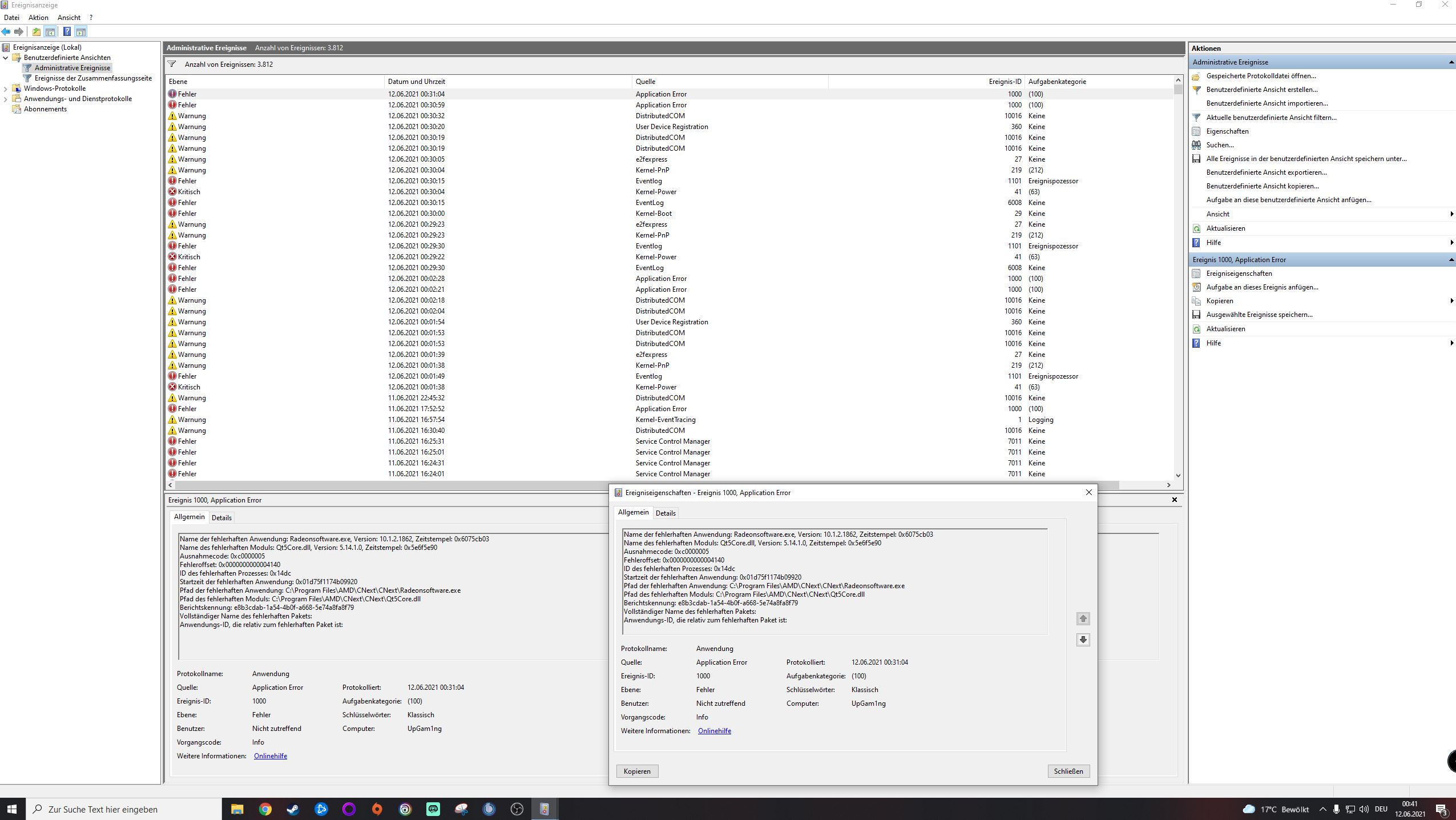Show next event with down arrow in dialog

click(x=1083, y=640)
